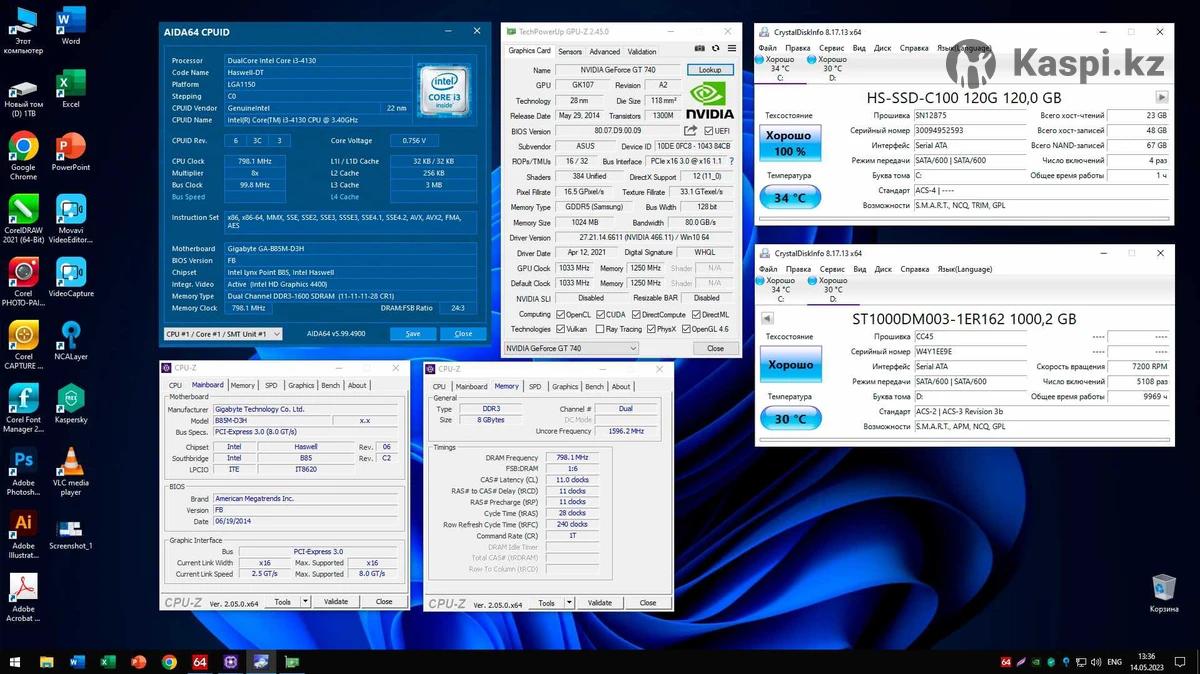Select the CorelDRAW 2021 desktop icon
The height and width of the screenshot is (674, 1200).
(23, 220)
